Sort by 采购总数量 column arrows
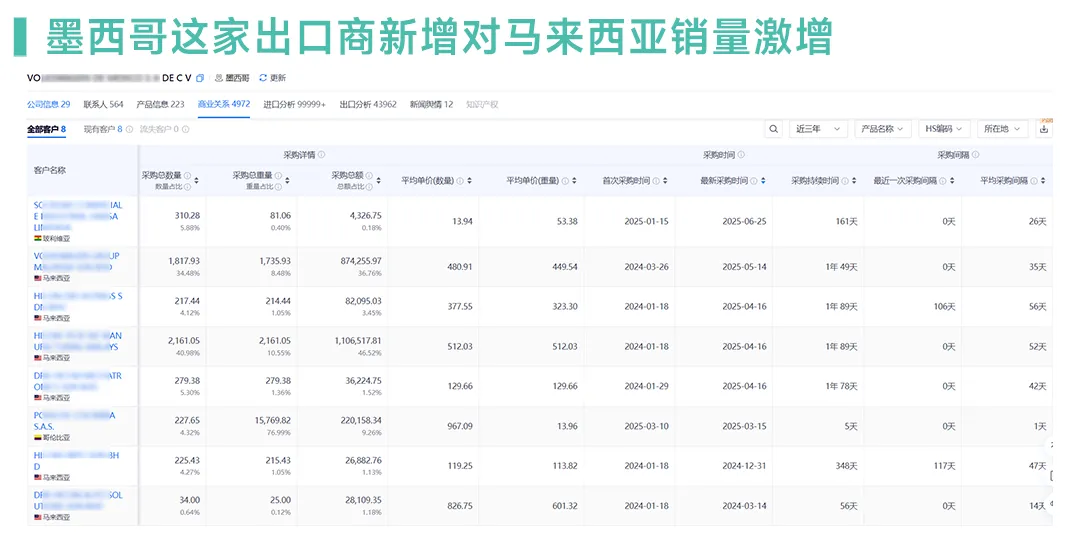Image resolution: width=1080 pixels, height=543 pixels. 196,180
